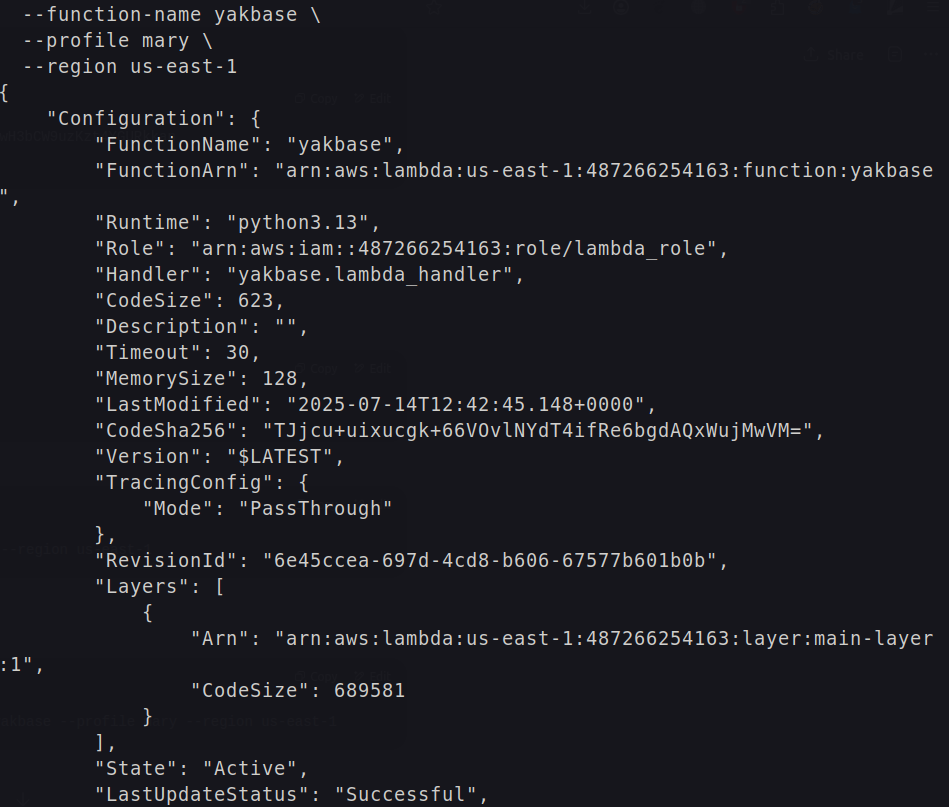Click the Timeout value 30

tap(237, 352)
